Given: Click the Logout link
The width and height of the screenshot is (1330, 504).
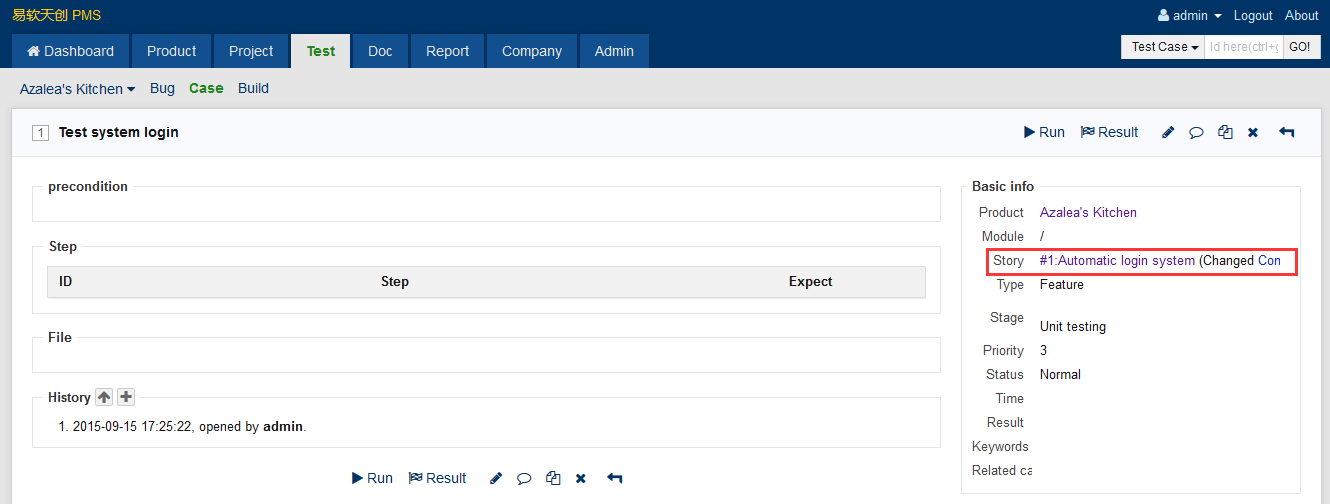Looking at the screenshot, I should click(x=1253, y=15).
